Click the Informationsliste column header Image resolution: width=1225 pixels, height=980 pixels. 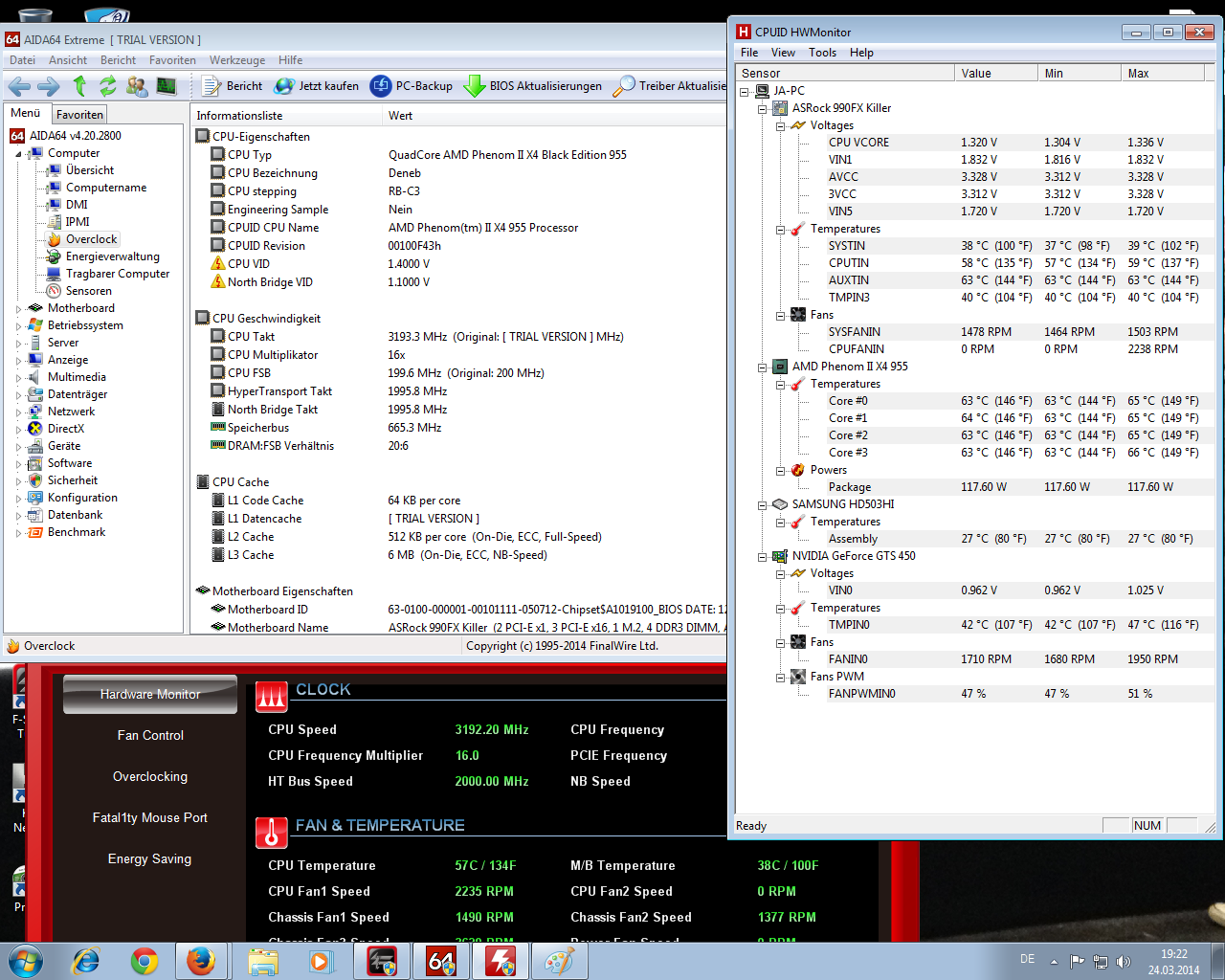(x=286, y=116)
